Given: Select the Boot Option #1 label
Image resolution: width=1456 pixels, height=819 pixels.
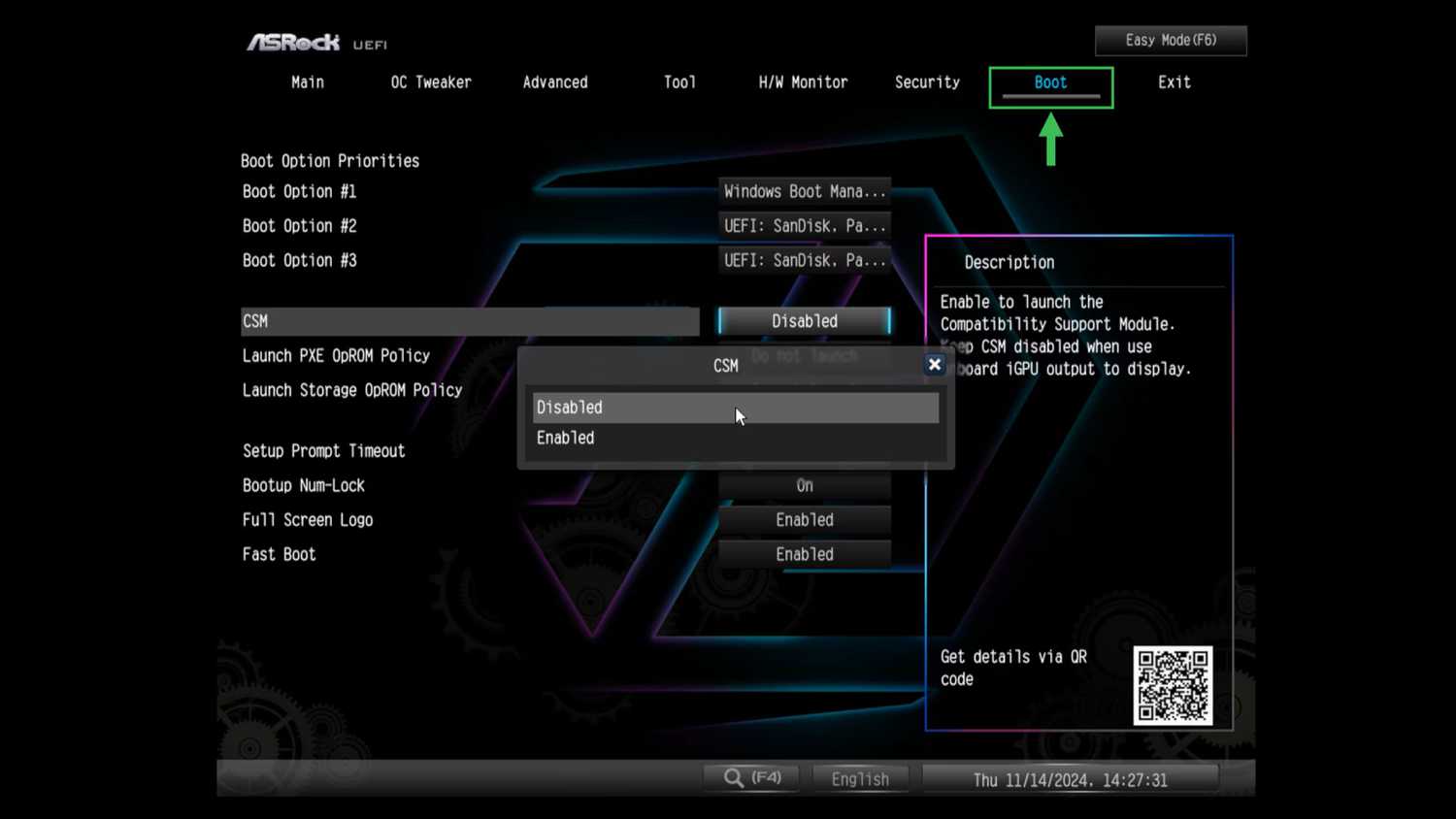Looking at the screenshot, I should (299, 191).
